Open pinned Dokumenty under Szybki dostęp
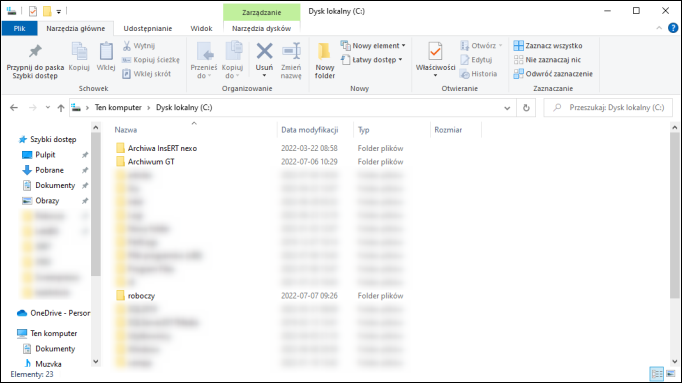The image size is (682, 383). pyautogui.click(x=48, y=185)
